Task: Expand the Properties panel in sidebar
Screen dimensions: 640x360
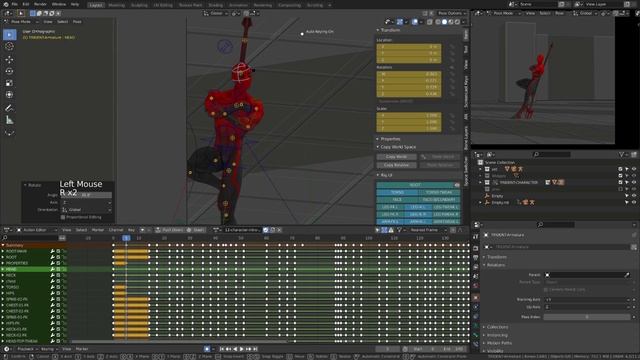Action: (378, 139)
